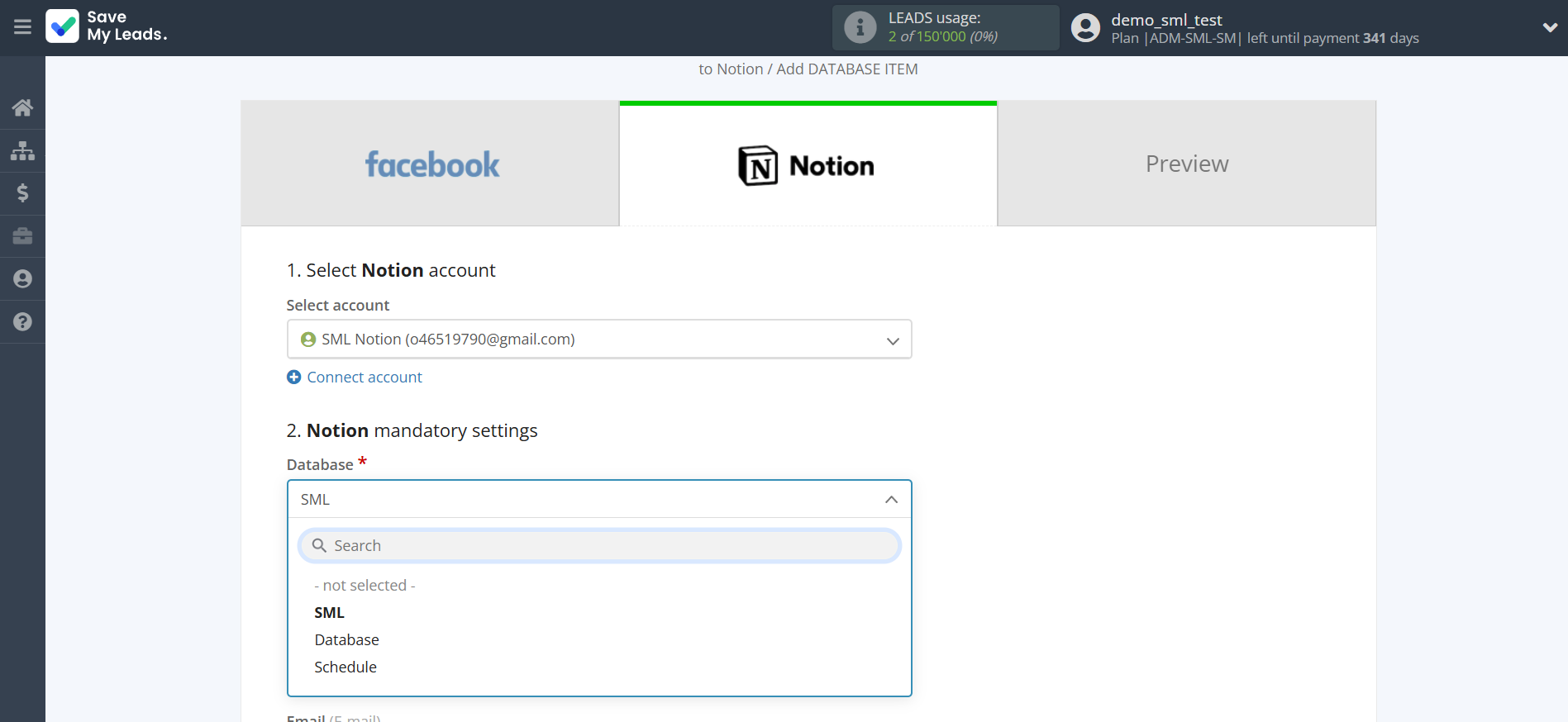Open the hamburger menu
This screenshot has width=1568, height=722.
point(22,27)
